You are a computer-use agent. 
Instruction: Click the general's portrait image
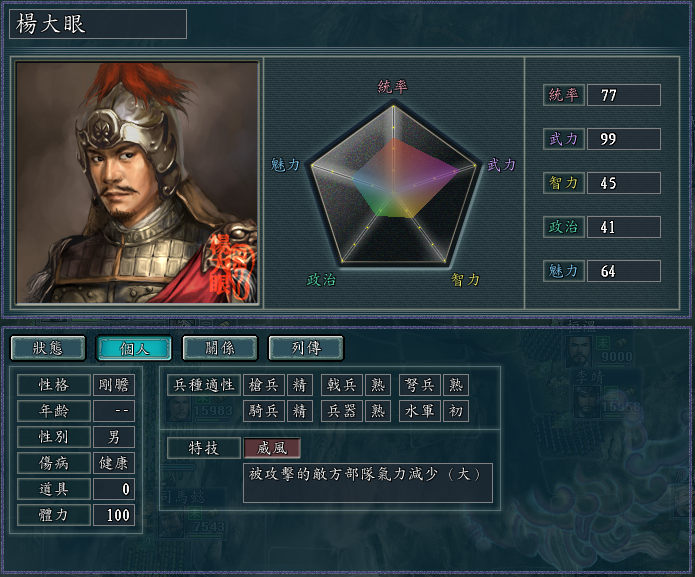point(137,181)
